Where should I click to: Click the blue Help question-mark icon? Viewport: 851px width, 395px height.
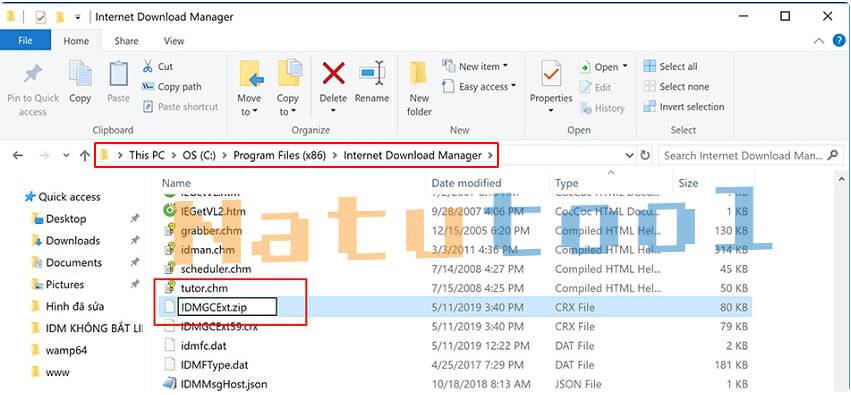(839, 41)
